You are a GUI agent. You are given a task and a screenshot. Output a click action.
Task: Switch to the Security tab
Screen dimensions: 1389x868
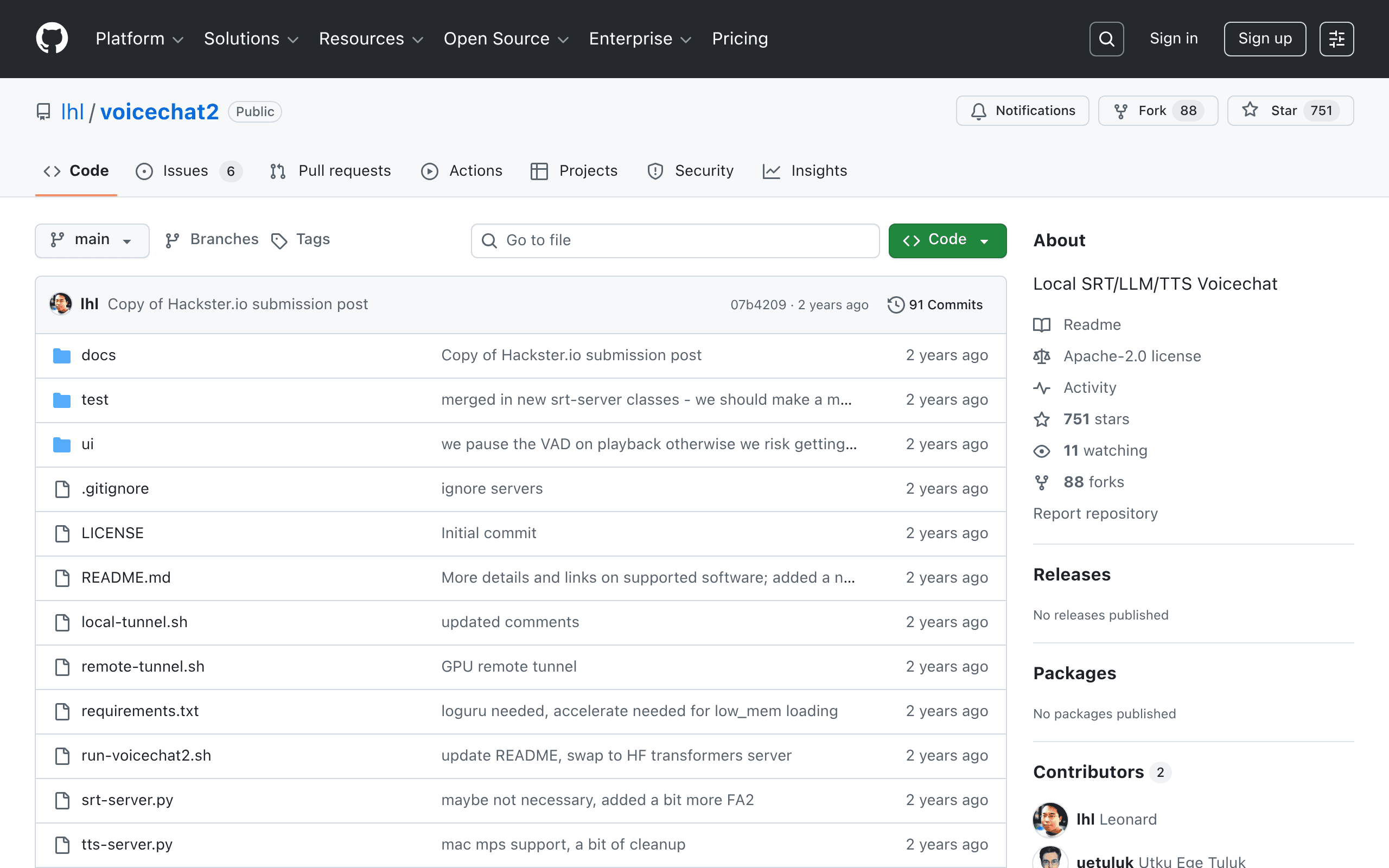(690, 171)
